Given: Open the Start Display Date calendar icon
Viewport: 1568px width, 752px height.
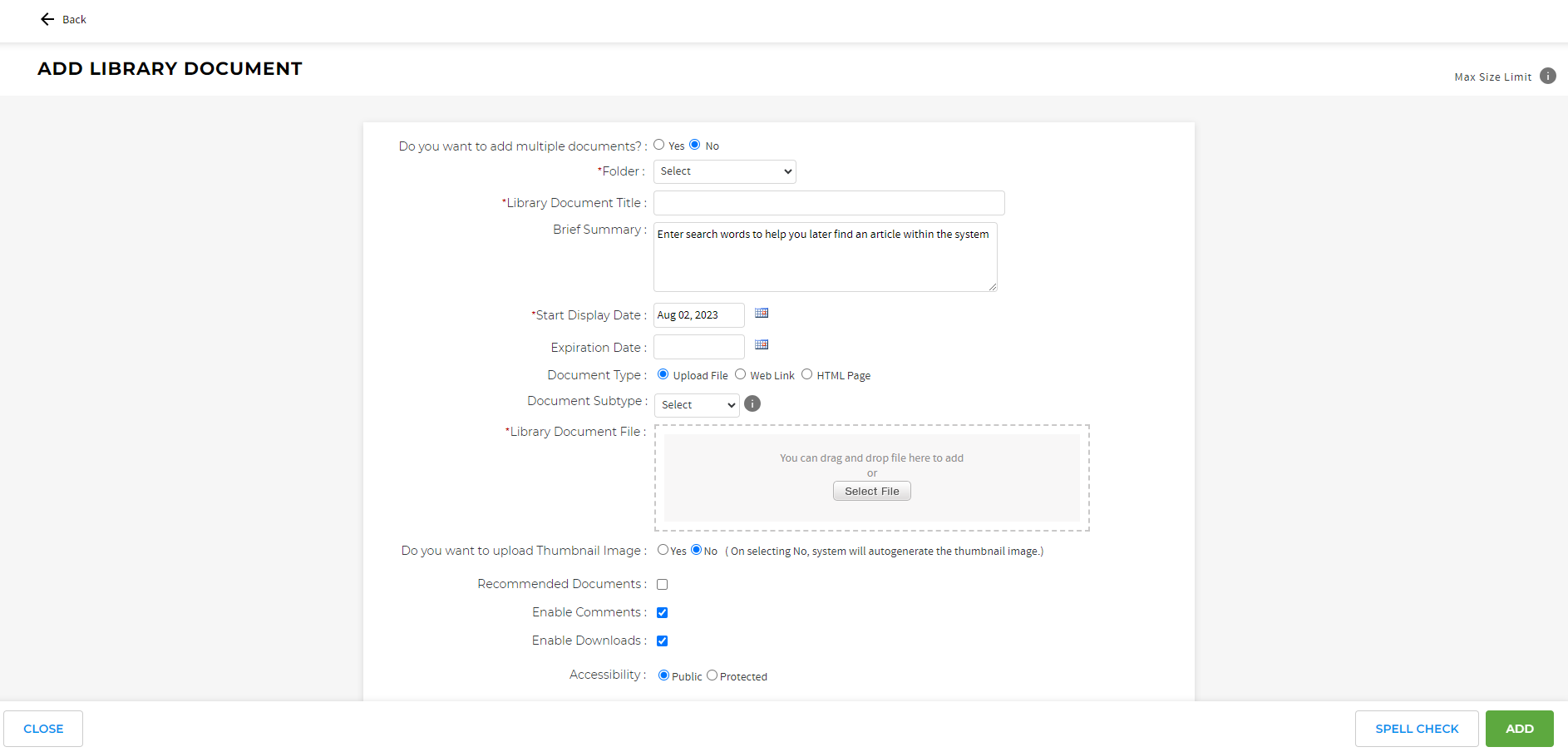Looking at the screenshot, I should pyautogui.click(x=761, y=314).
